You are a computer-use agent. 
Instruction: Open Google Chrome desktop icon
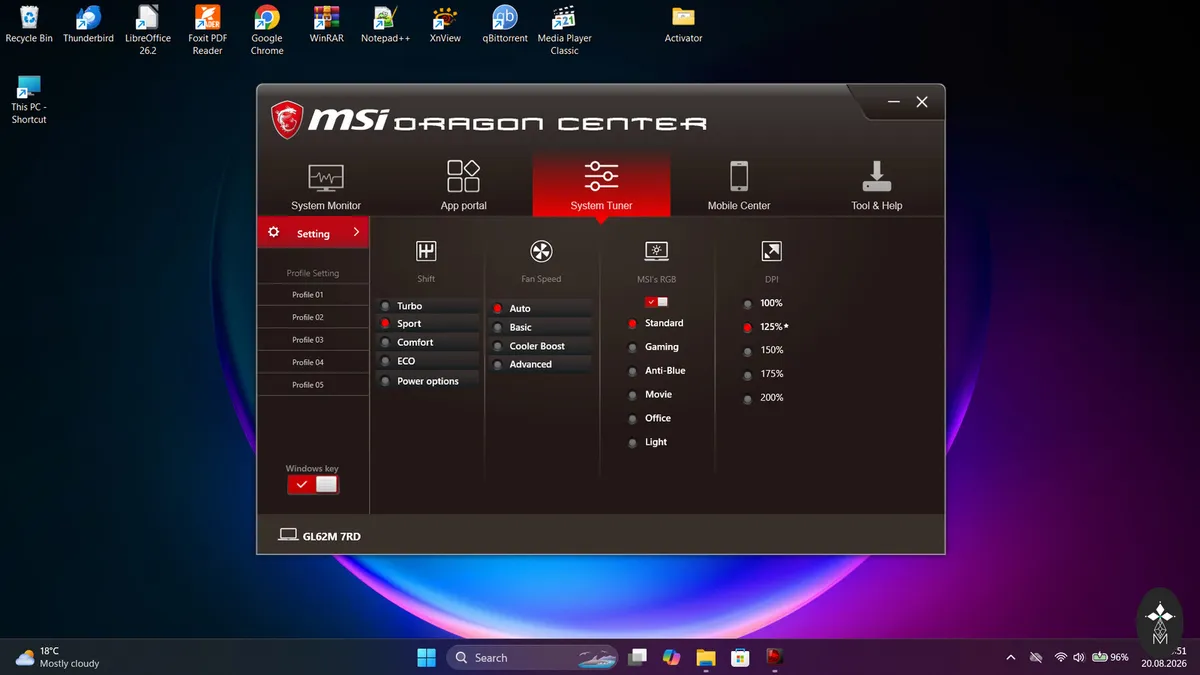coord(267,30)
